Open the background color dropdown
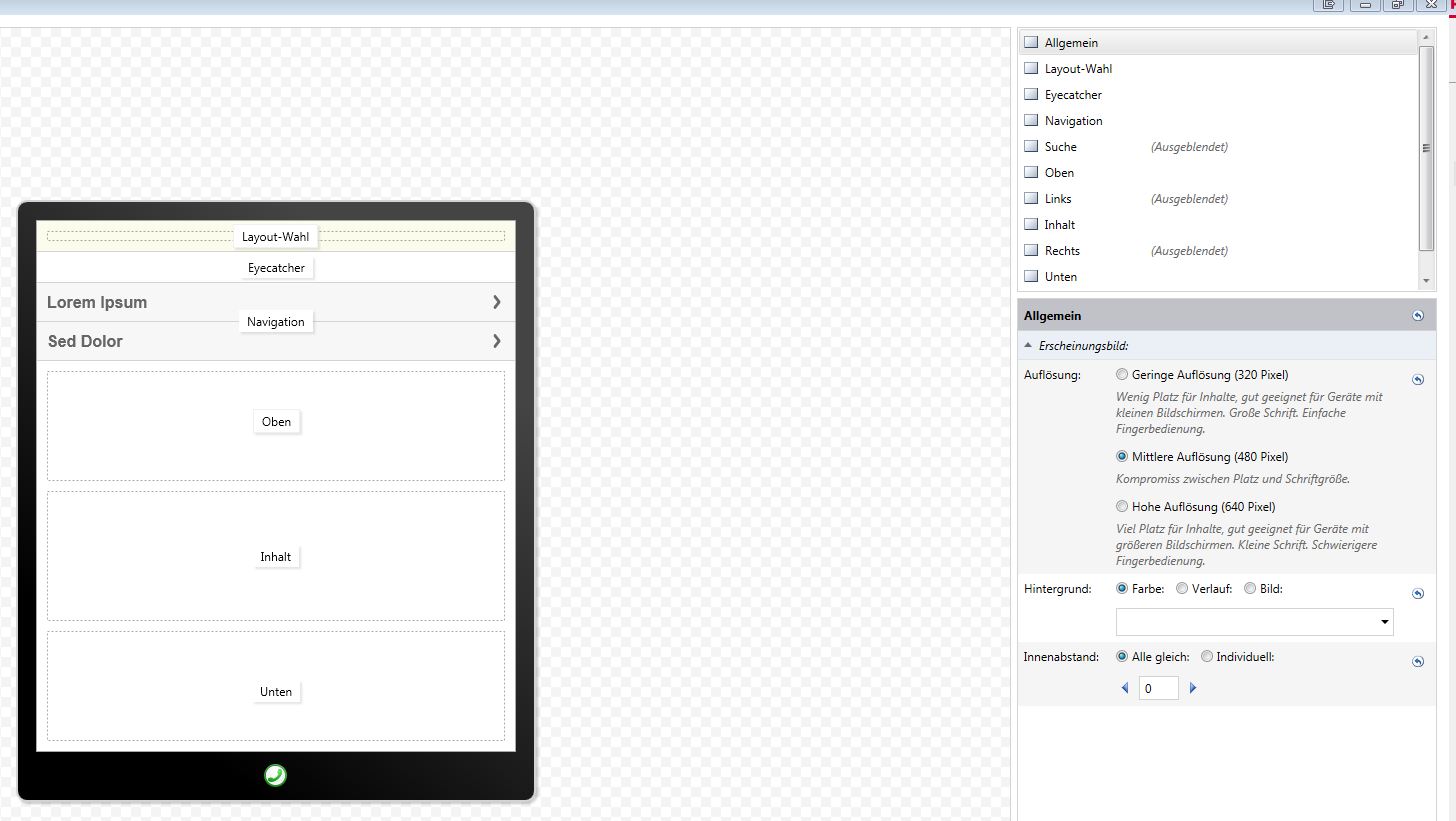1456x821 pixels. (1254, 622)
